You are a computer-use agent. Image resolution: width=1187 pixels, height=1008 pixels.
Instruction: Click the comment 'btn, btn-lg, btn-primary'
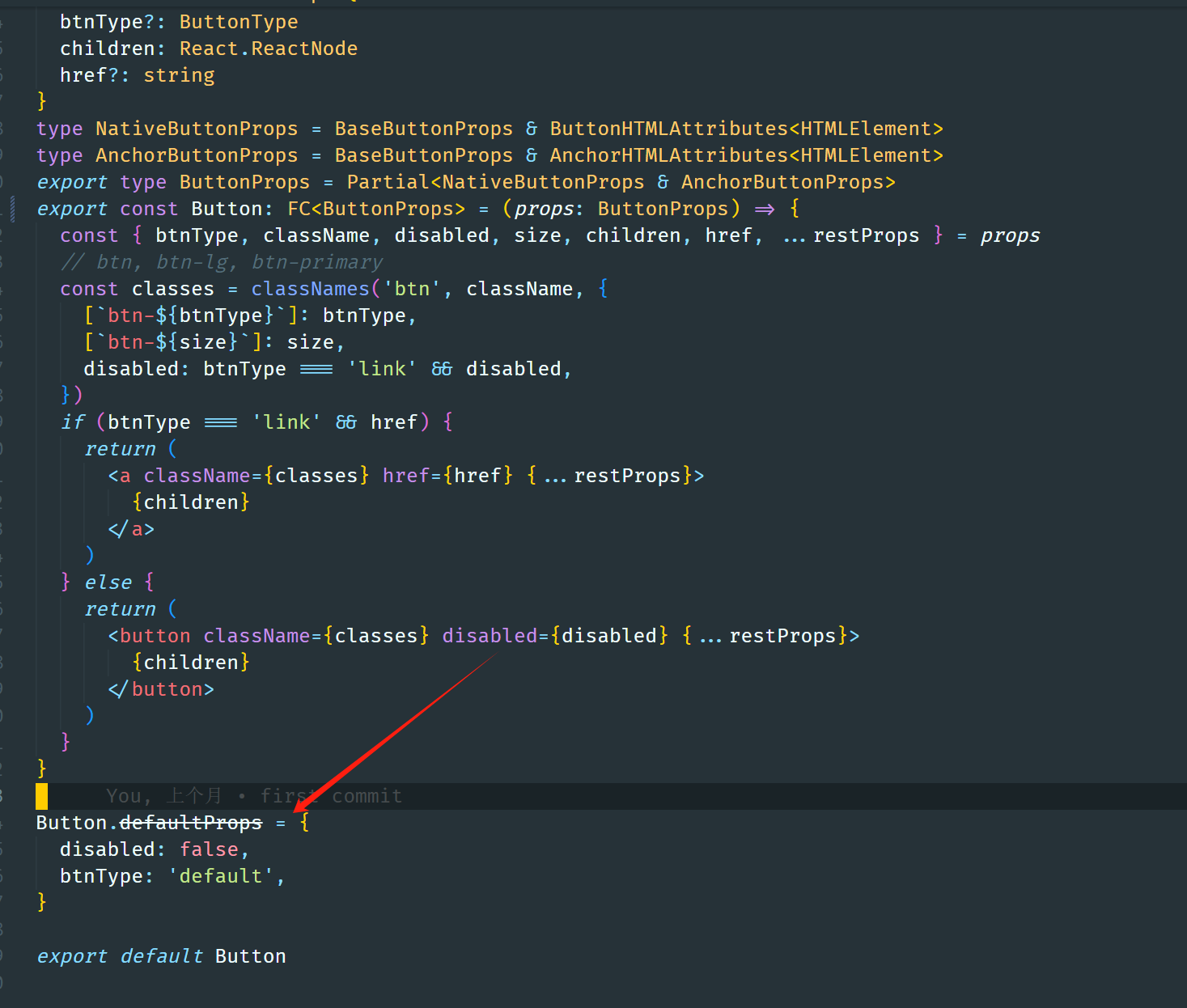[x=222, y=262]
